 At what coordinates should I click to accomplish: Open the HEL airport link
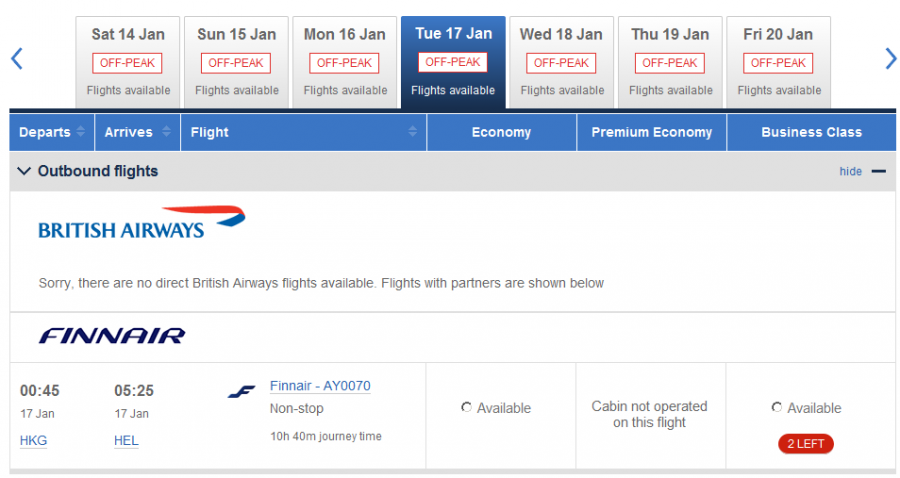click(126, 441)
